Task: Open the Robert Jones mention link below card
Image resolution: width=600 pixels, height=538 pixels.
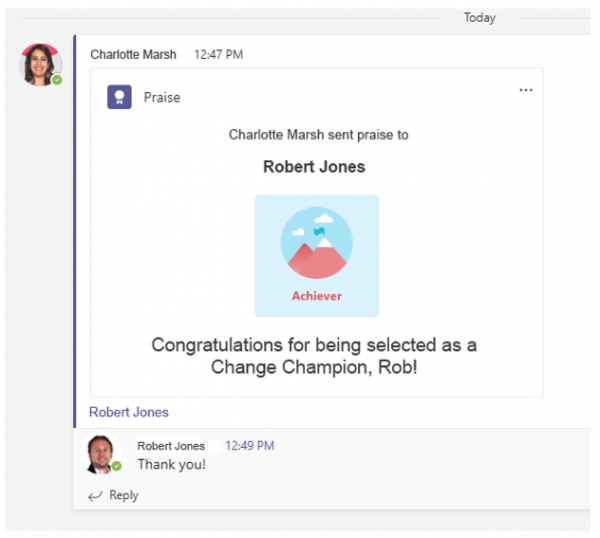Action: [x=129, y=412]
